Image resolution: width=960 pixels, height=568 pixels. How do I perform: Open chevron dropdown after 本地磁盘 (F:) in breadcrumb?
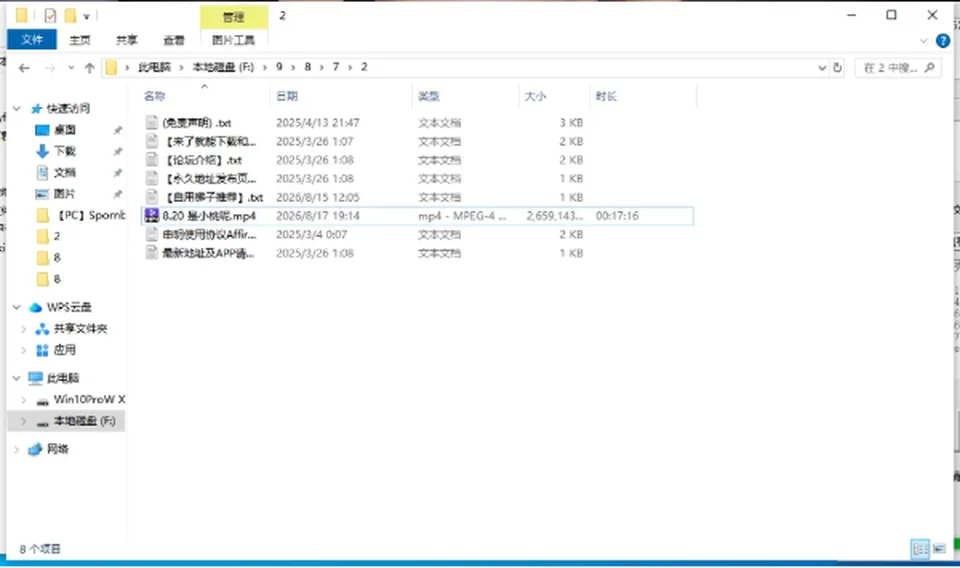264,67
